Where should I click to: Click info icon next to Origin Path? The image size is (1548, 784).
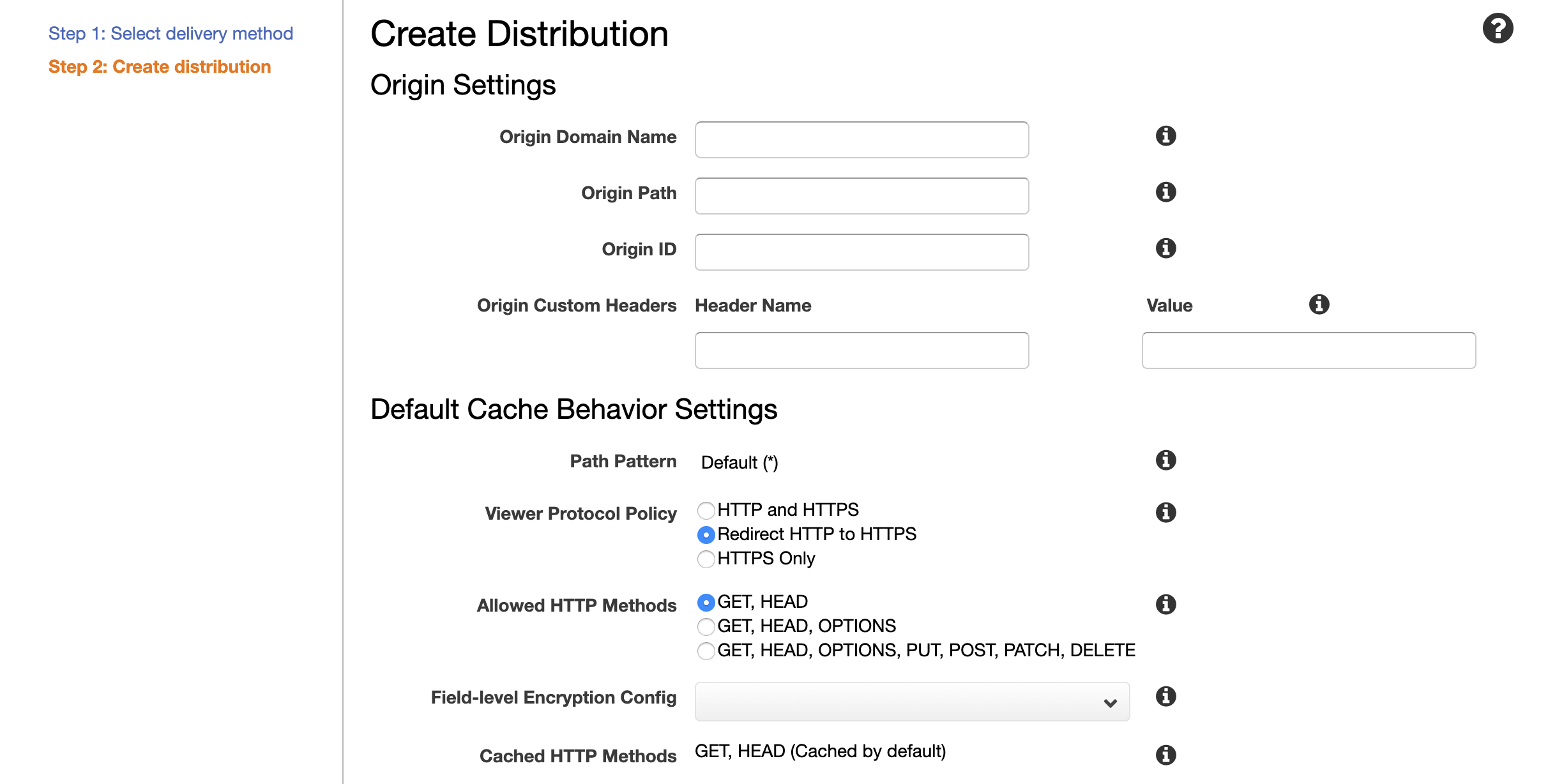tap(1165, 192)
